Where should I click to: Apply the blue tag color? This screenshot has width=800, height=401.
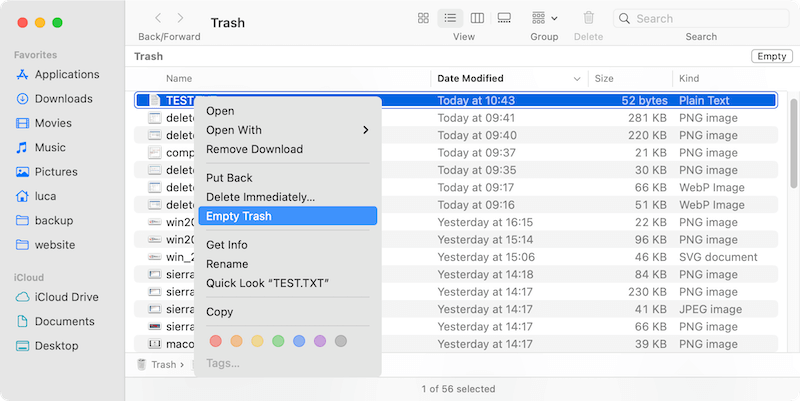pos(299,341)
